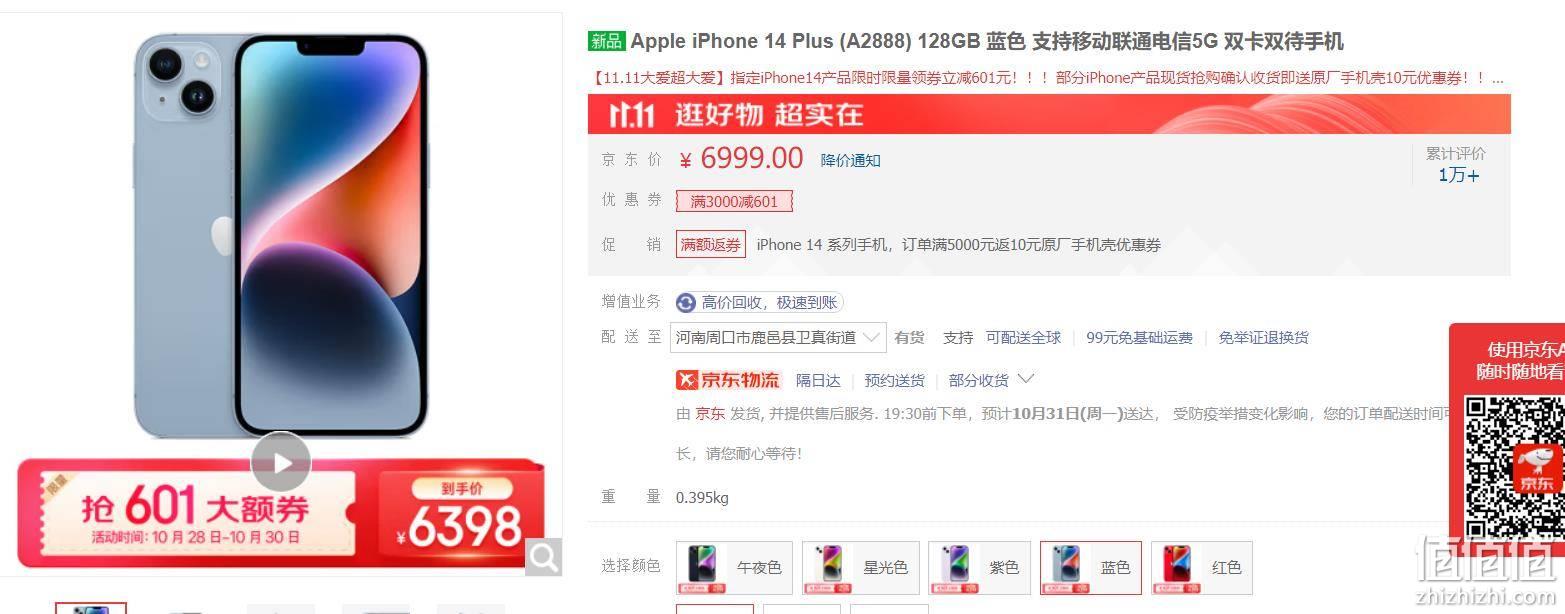Click the magnifier zoom icon on product image
The height and width of the screenshot is (614, 1565).
[x=543, y=558]
